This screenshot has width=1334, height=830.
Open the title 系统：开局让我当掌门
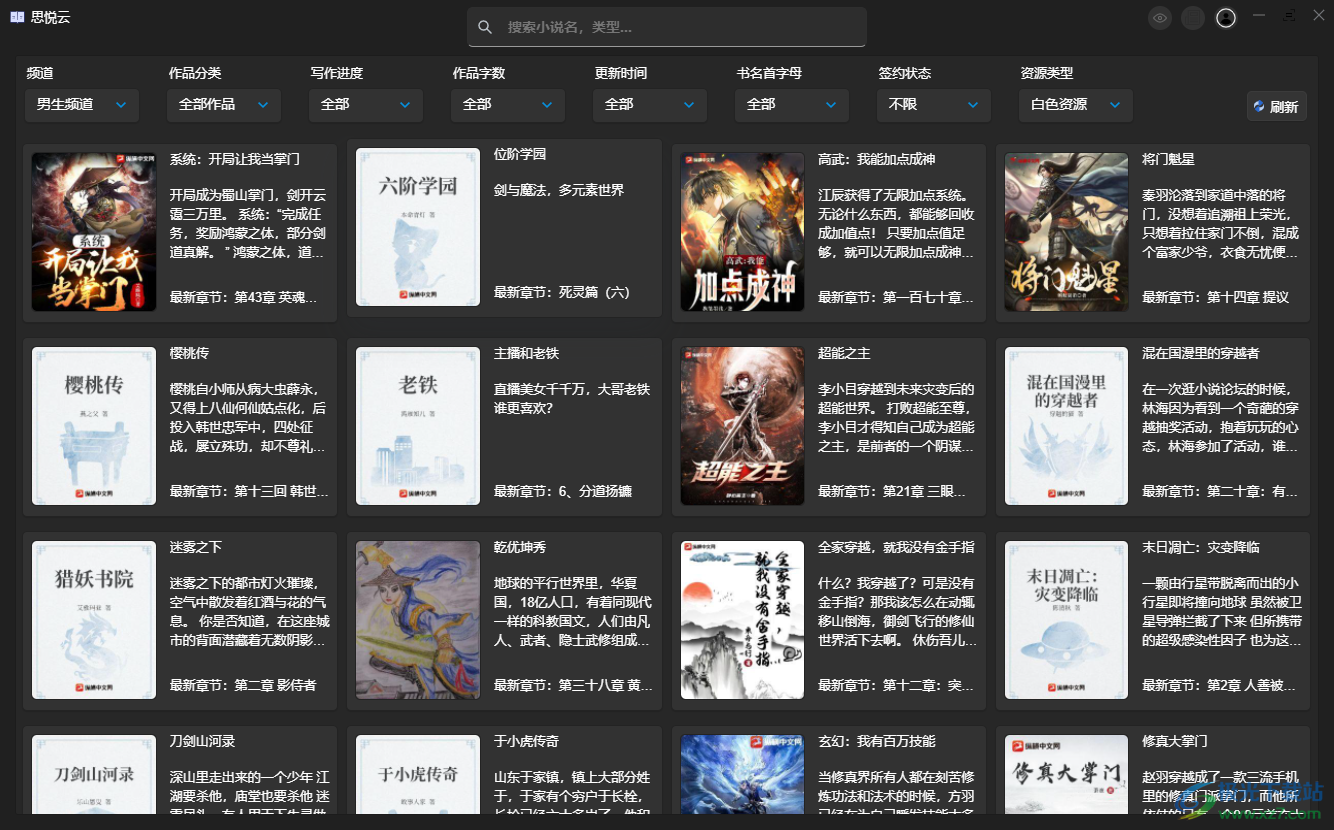[x=235, y=159]
